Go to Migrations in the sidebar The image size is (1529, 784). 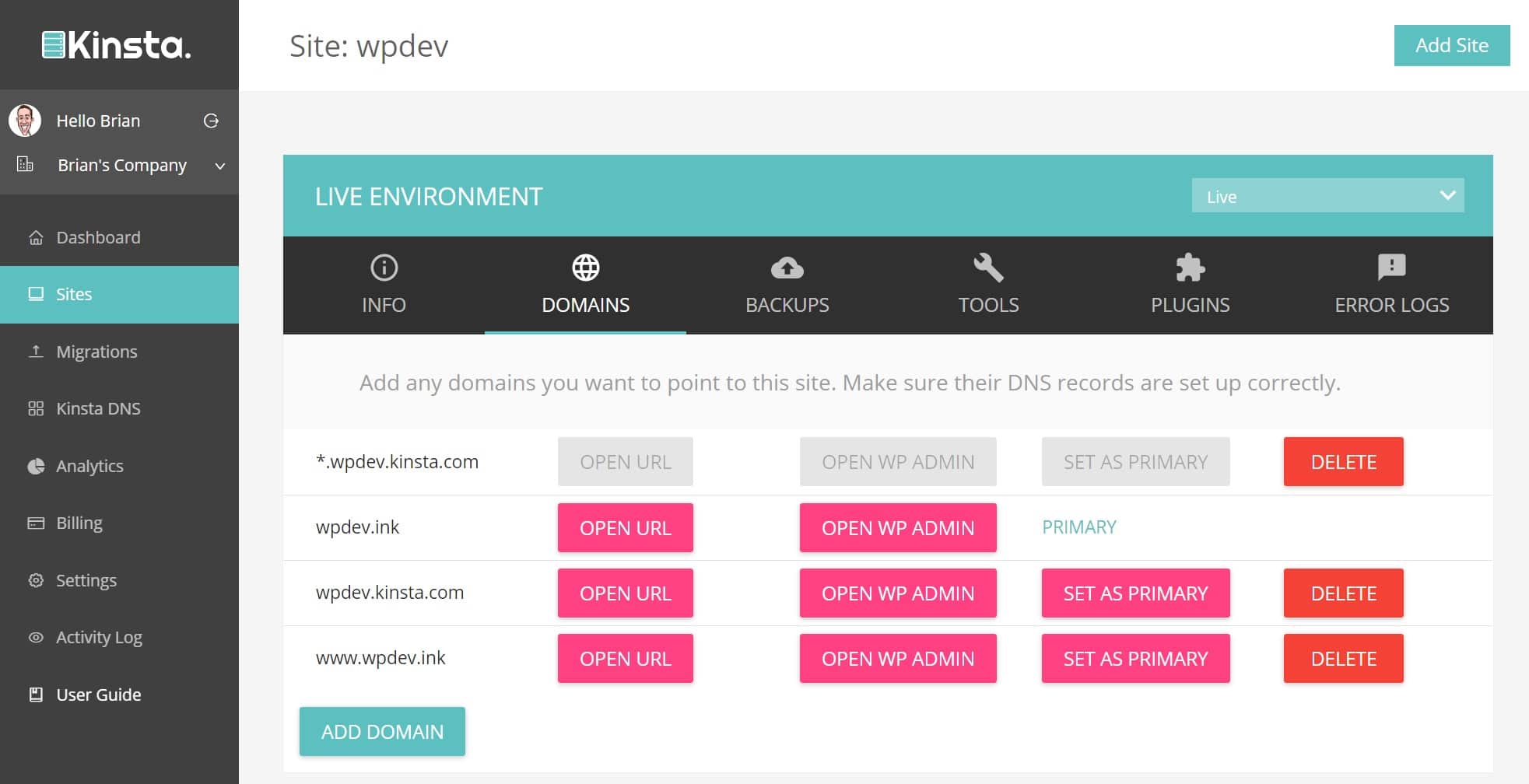[x=119, y=352]
